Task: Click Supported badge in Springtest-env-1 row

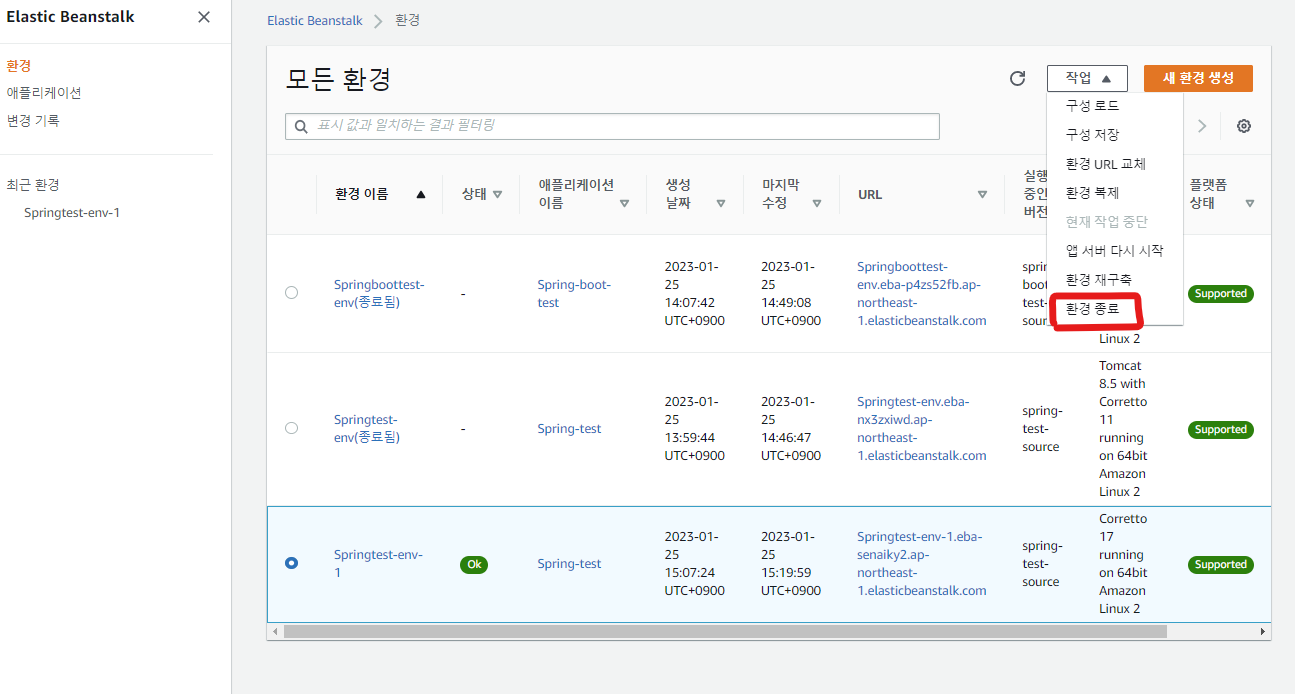Action: pyautogui.click(x=1220, y=565)
